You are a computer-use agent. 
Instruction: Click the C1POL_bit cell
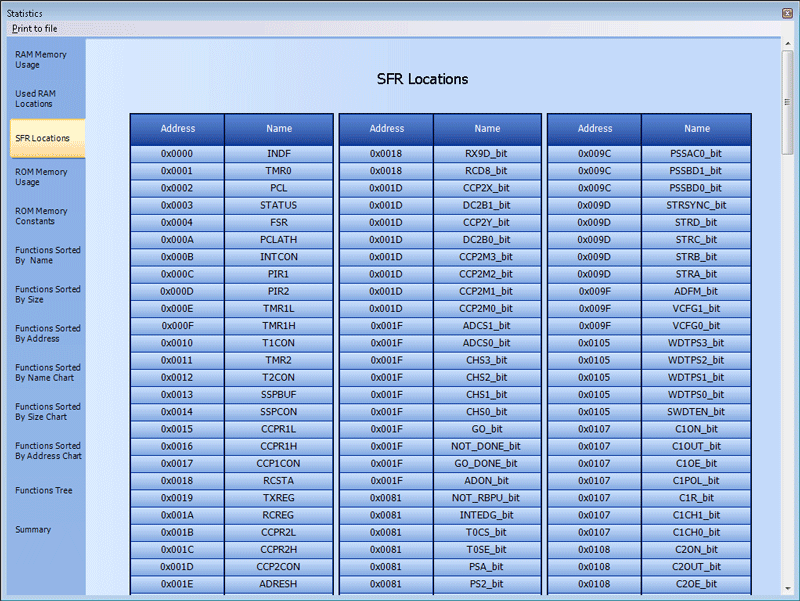pos(696,481)
